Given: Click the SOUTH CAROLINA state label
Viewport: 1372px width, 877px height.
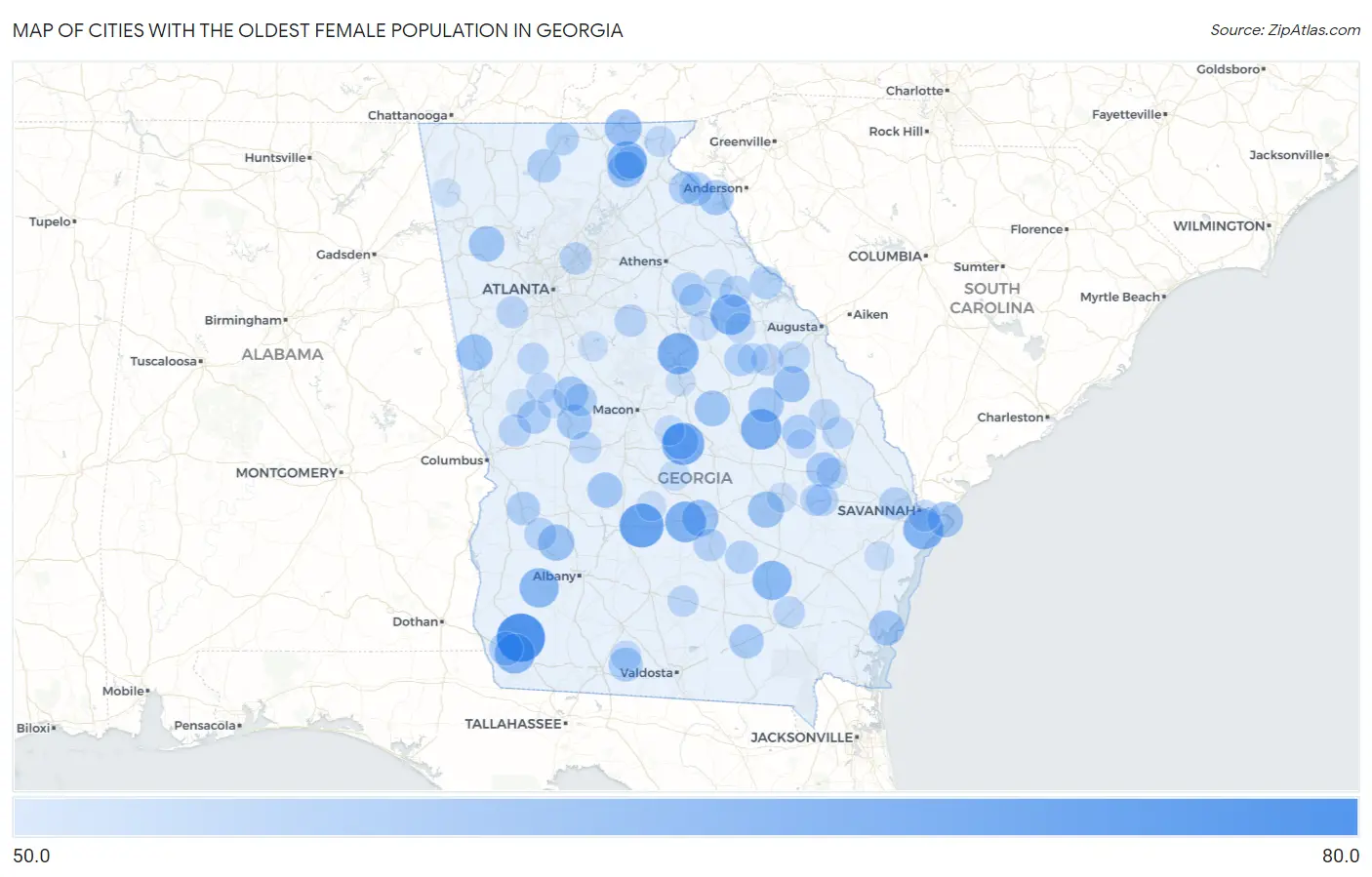Looking at the screenshot, I should point(991,299).
